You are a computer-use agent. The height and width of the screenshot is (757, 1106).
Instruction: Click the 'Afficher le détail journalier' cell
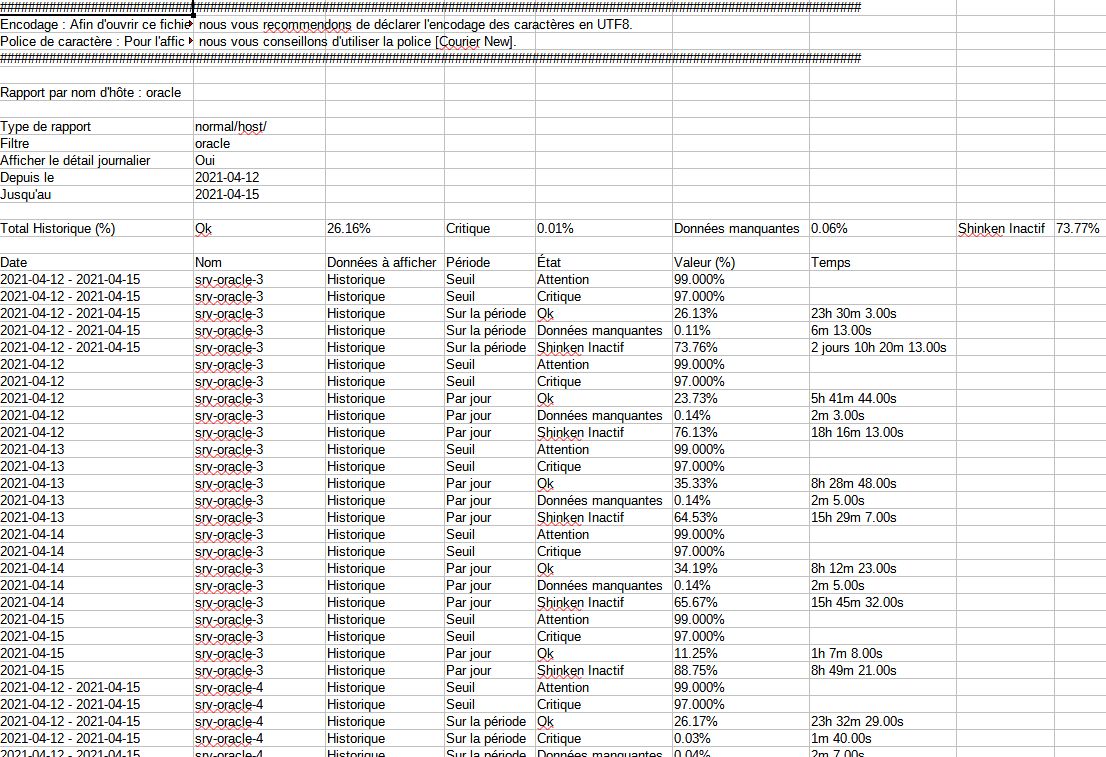[76, 161]
